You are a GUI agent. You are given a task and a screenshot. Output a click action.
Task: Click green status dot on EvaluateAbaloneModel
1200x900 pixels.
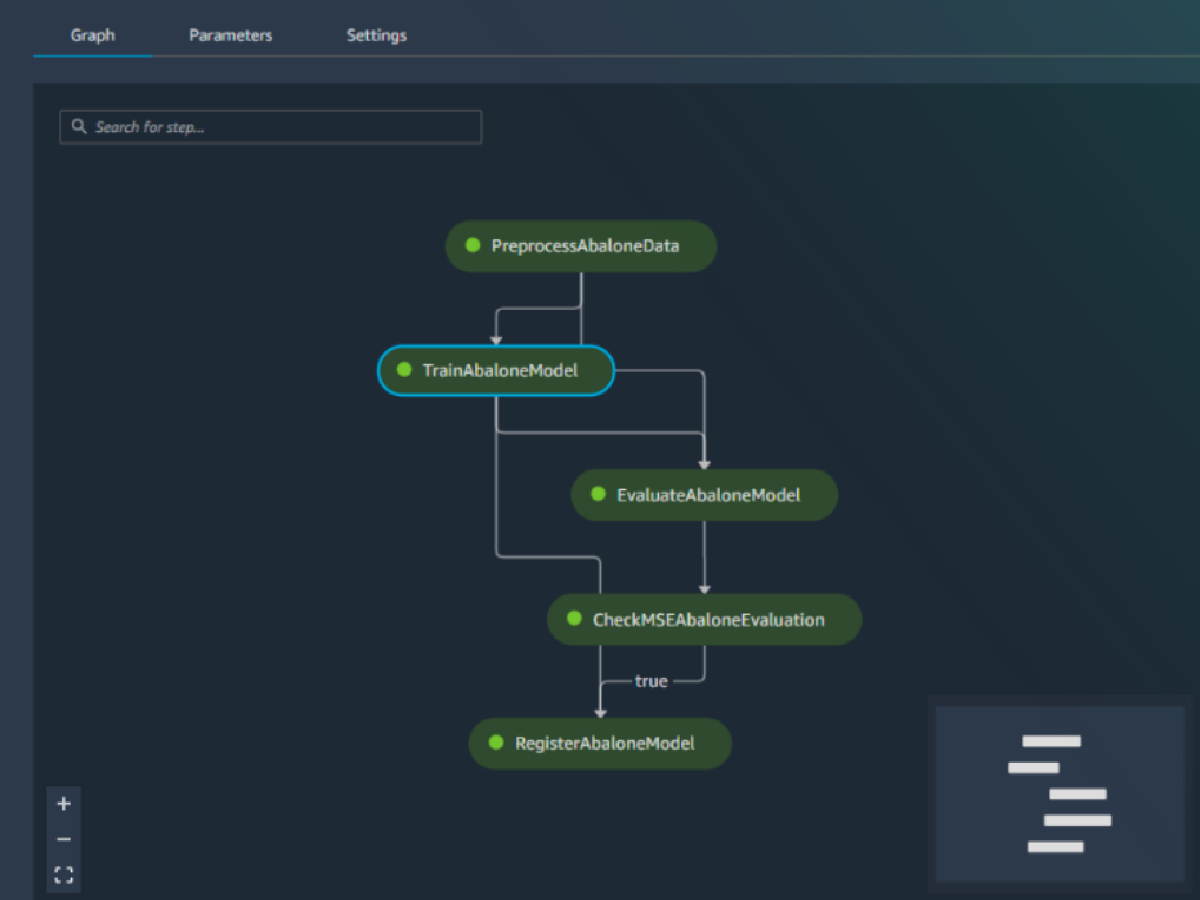(598, 494)
